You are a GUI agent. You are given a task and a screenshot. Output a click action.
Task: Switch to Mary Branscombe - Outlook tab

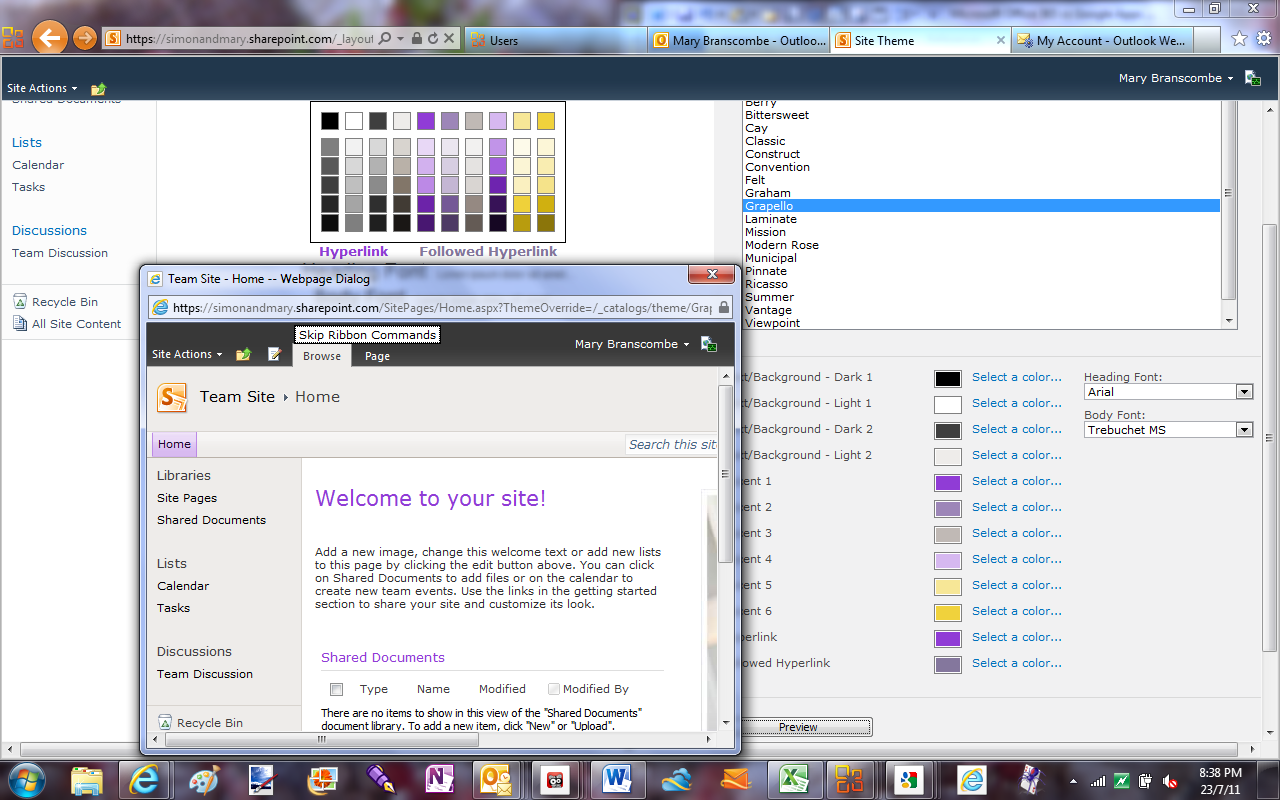[739, 40]
